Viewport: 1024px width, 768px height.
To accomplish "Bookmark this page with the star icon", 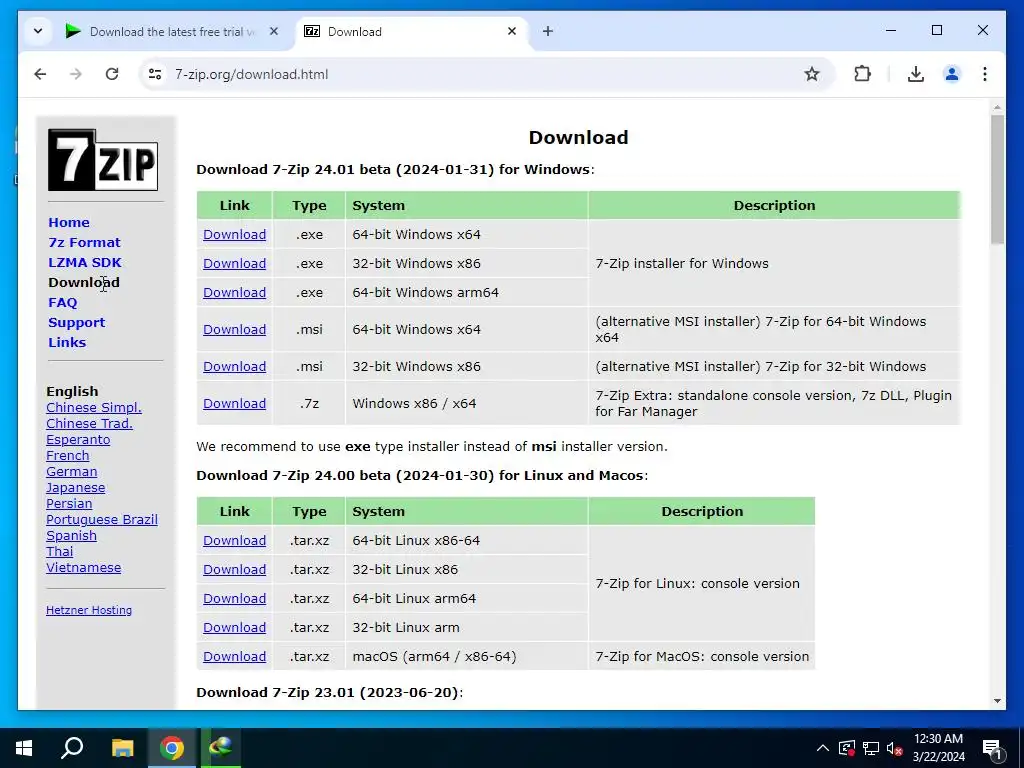I will (812, 74).
